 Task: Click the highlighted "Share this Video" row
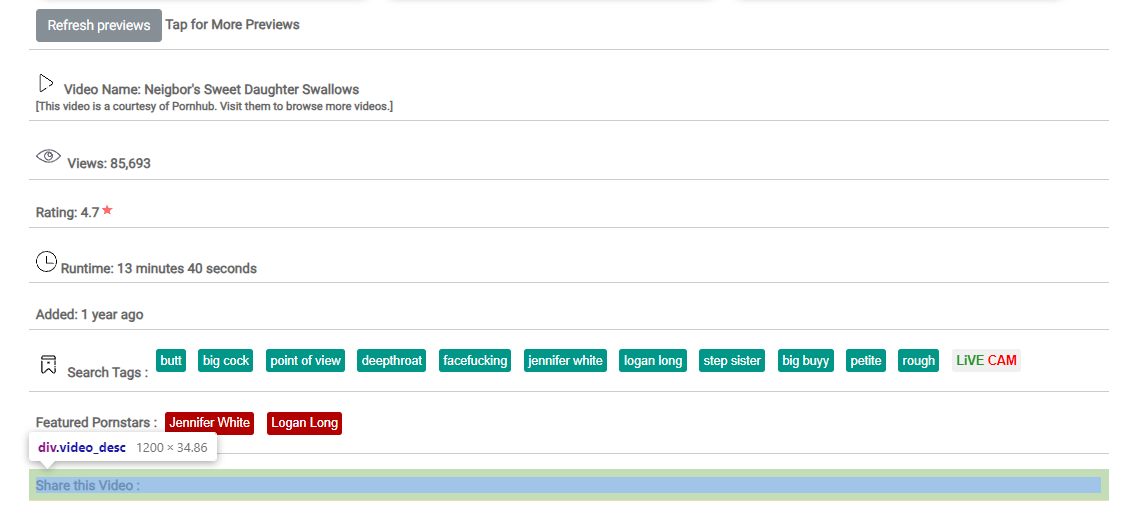click(x=568, y=486)
